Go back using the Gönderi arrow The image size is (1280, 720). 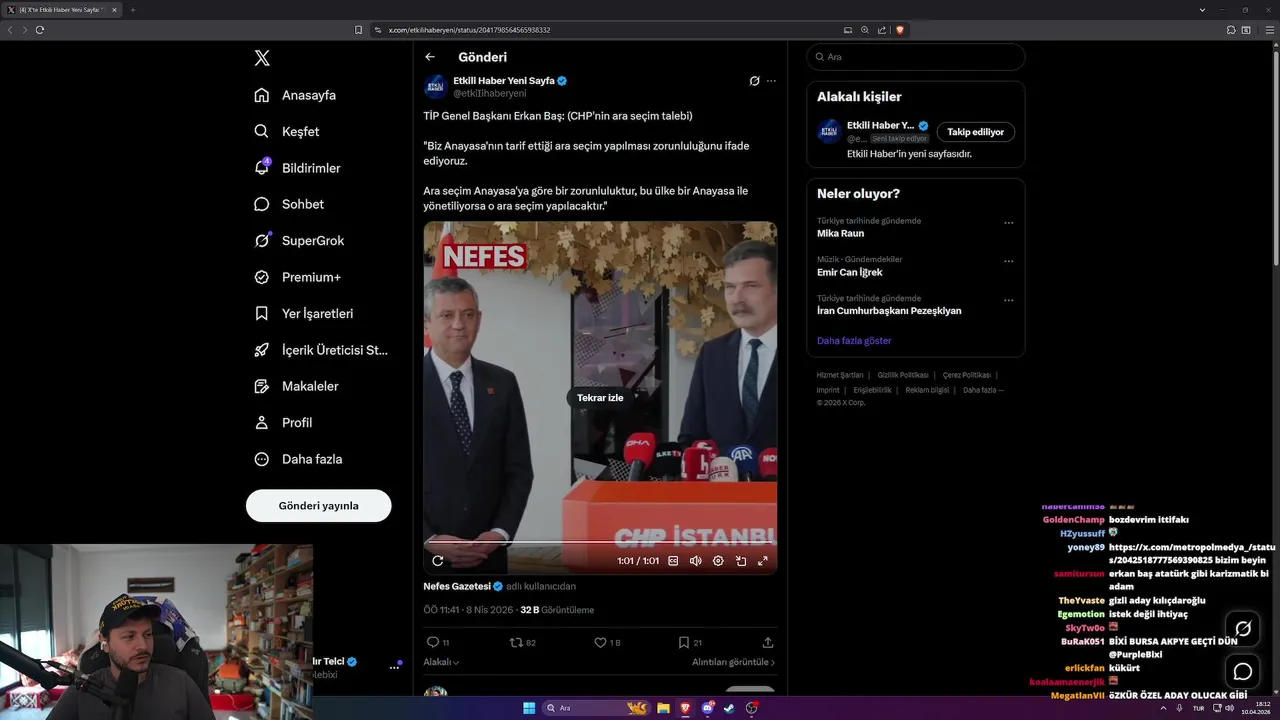click(430, 57)
